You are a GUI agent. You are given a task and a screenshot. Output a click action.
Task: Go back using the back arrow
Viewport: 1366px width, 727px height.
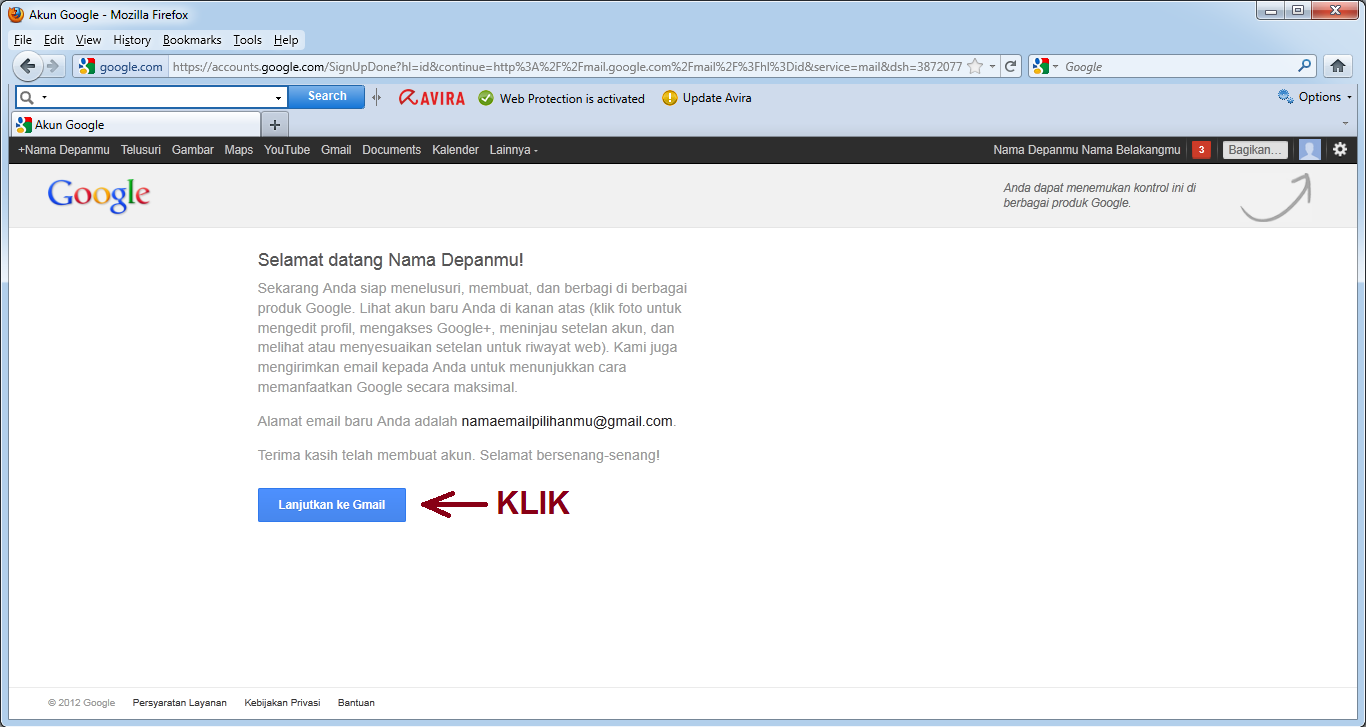pos(27,66)
